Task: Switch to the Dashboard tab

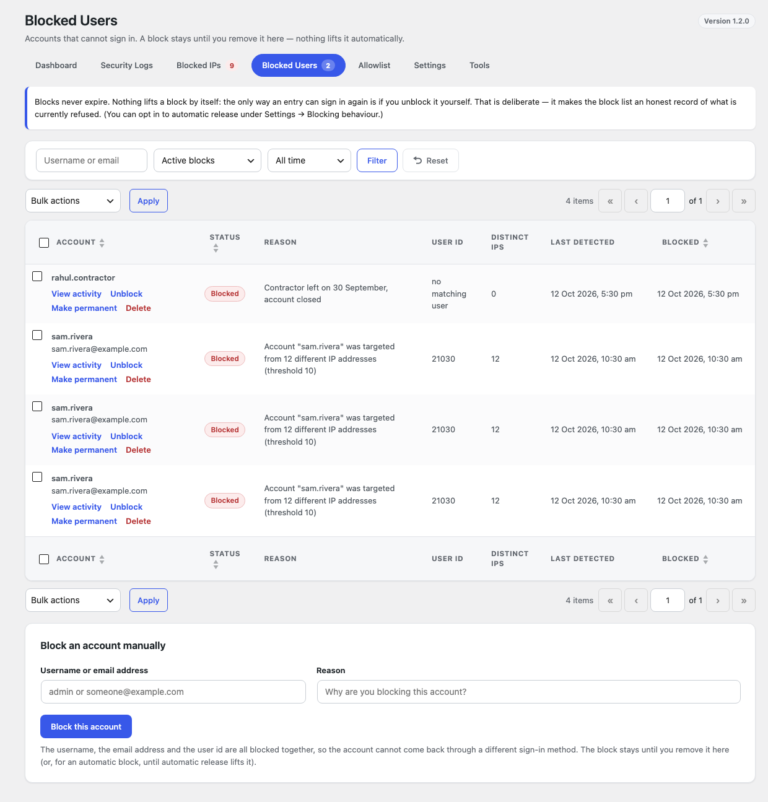Action: pos(56,65)
